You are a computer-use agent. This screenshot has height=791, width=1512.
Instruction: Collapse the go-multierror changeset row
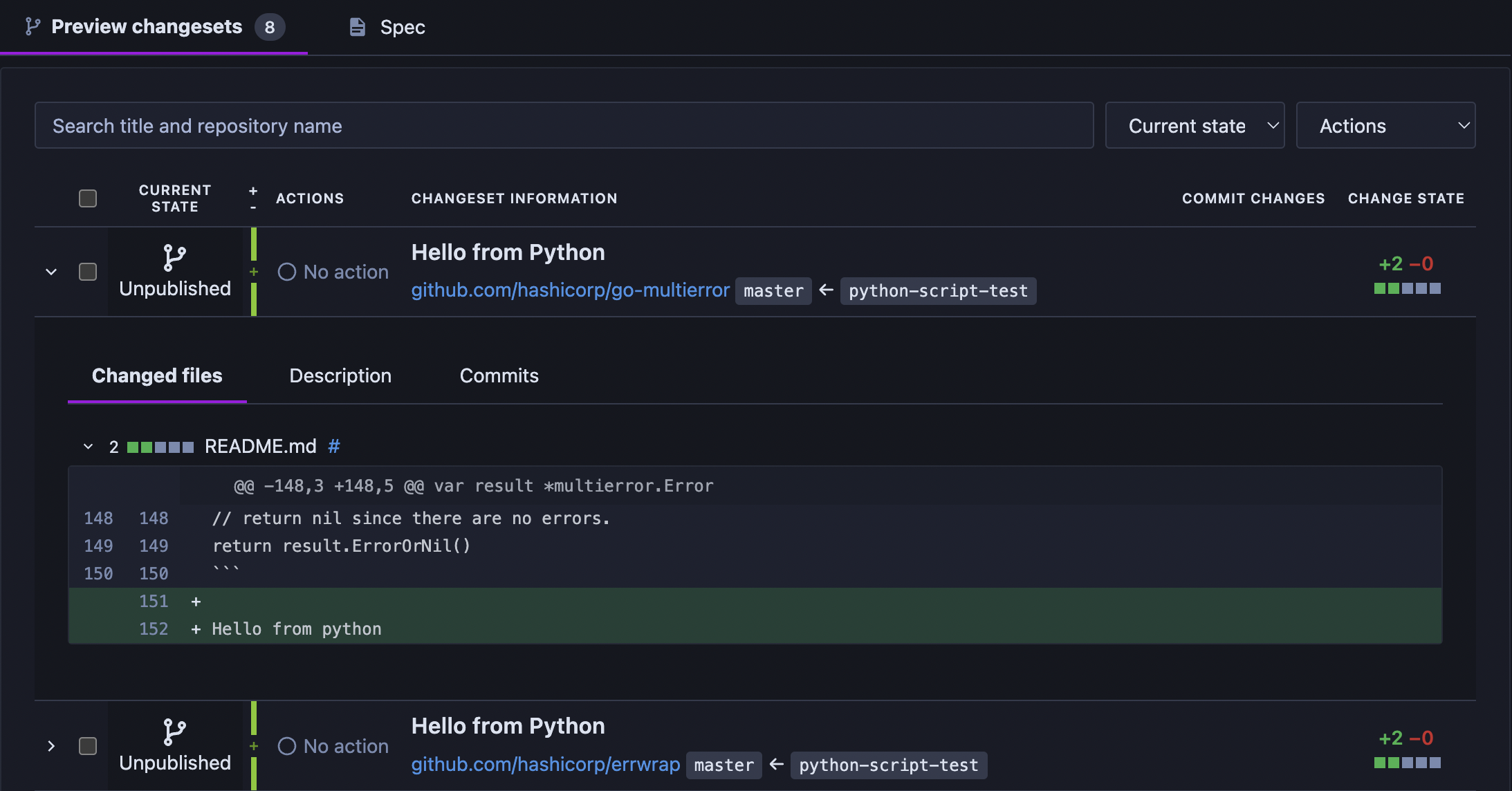click(x=51, y=272)
